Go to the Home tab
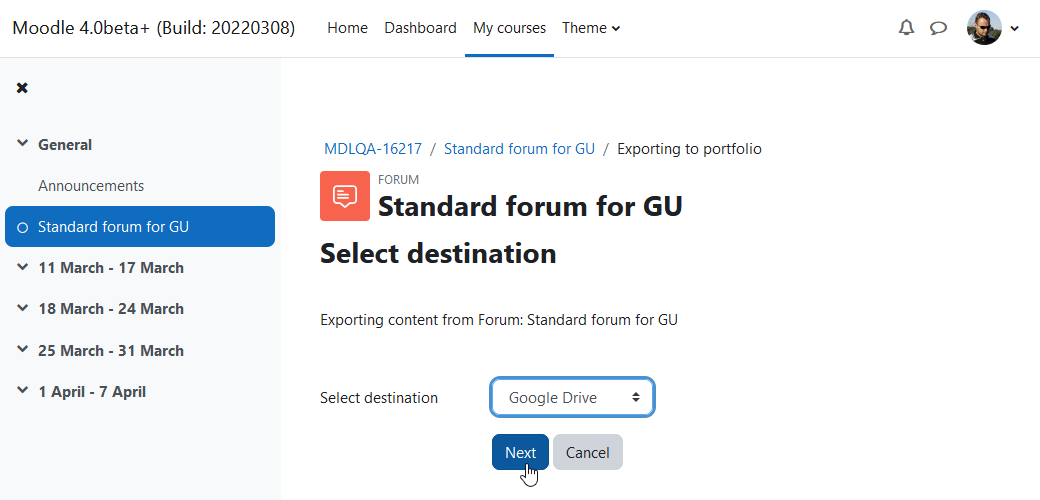 [348, 28]
